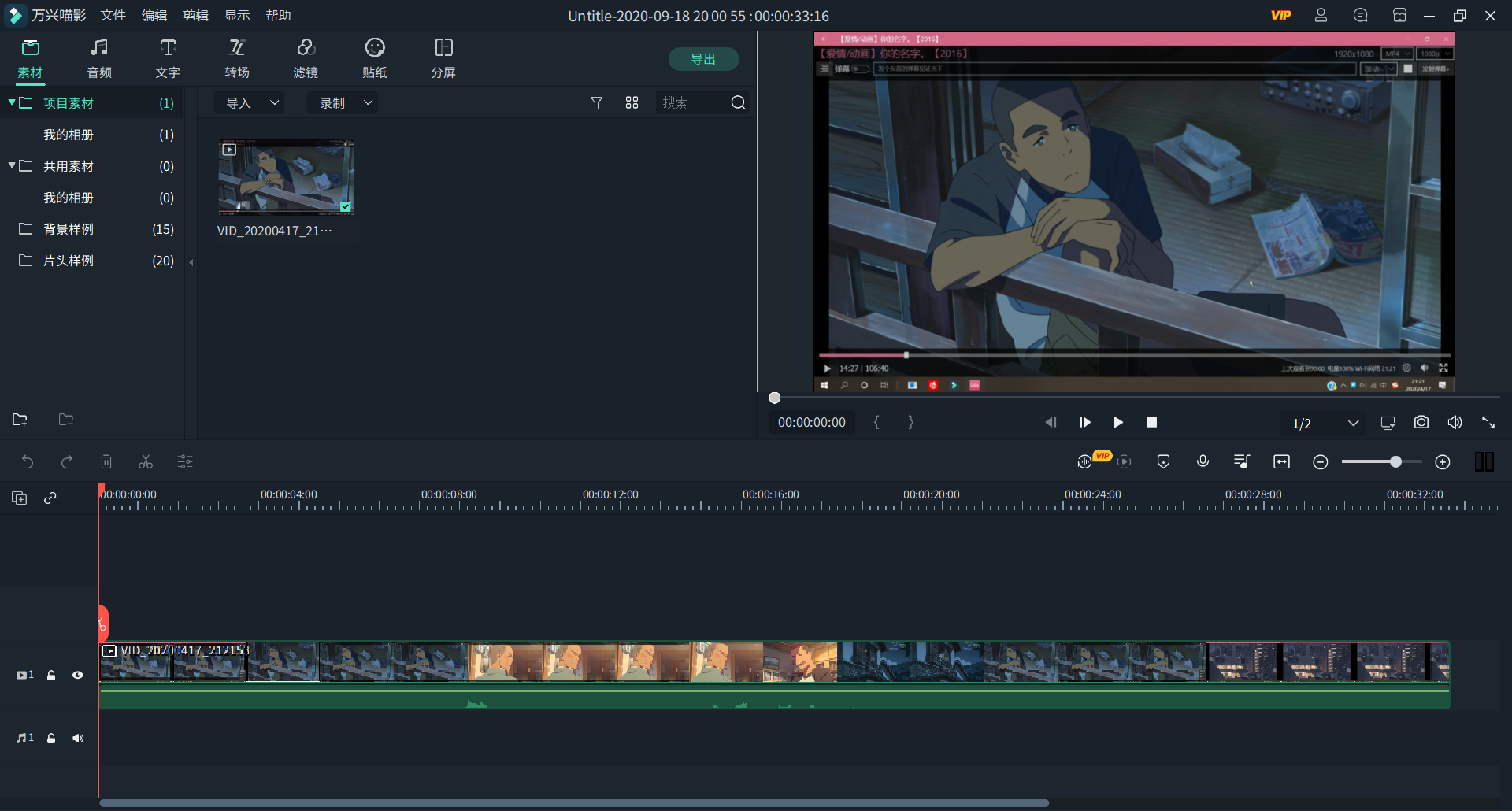The image size is (1512, 811).
Task: Click the zoom-to-fit timeline icon
Action: click(x=1281, y=462)
